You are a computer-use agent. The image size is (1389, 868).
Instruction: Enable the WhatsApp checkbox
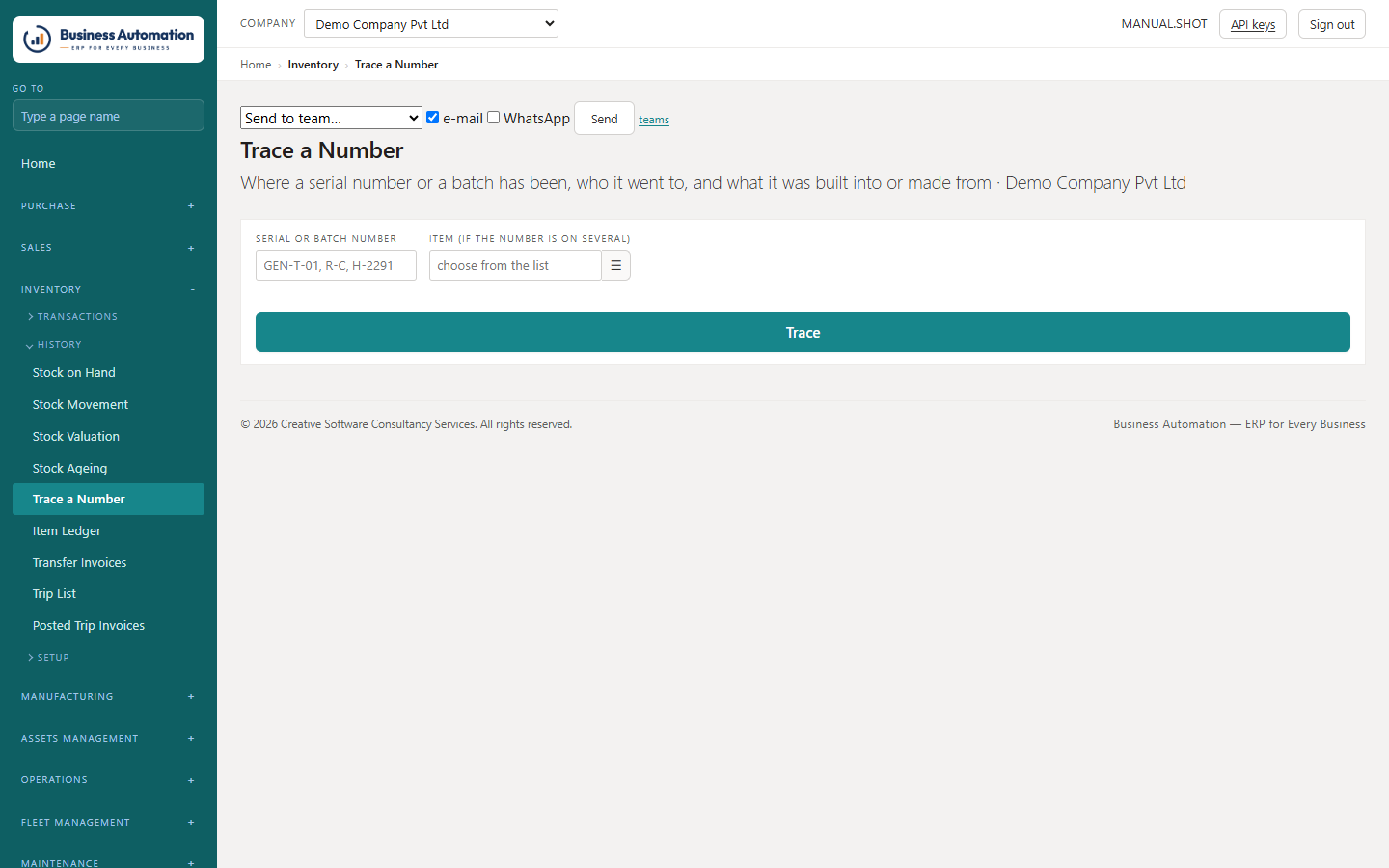click(x=493, y=117)
